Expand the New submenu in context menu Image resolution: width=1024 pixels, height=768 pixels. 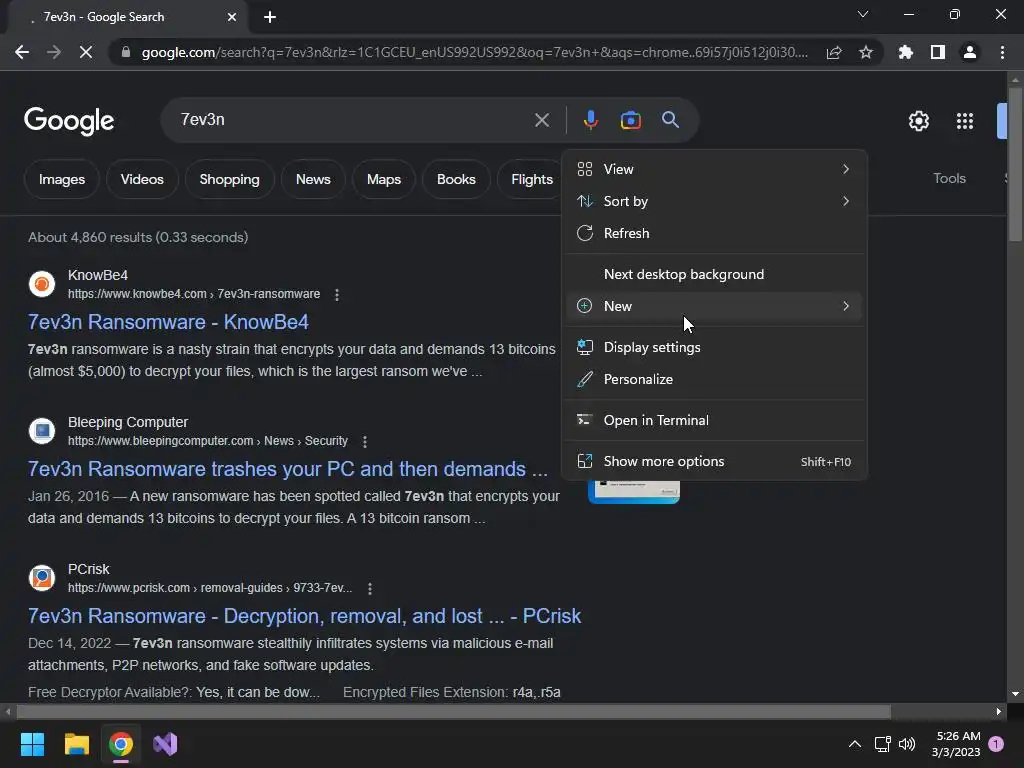[x=714, y=306]
